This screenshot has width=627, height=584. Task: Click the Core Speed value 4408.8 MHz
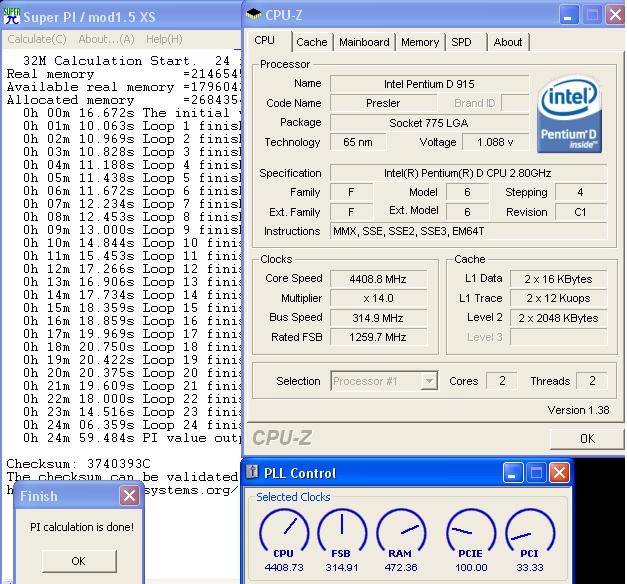coord(378,278)
